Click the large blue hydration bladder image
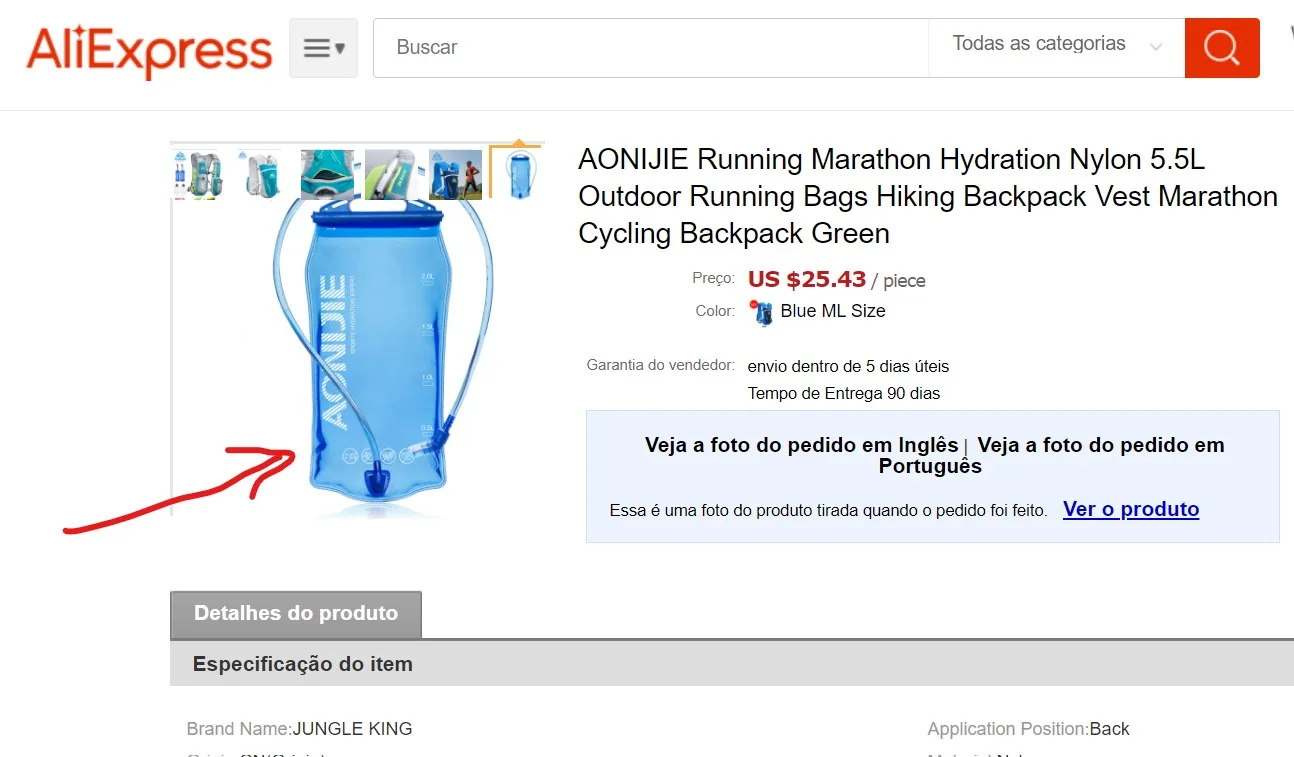Screen dimensions: 1294x757 [x=383, y=355]
